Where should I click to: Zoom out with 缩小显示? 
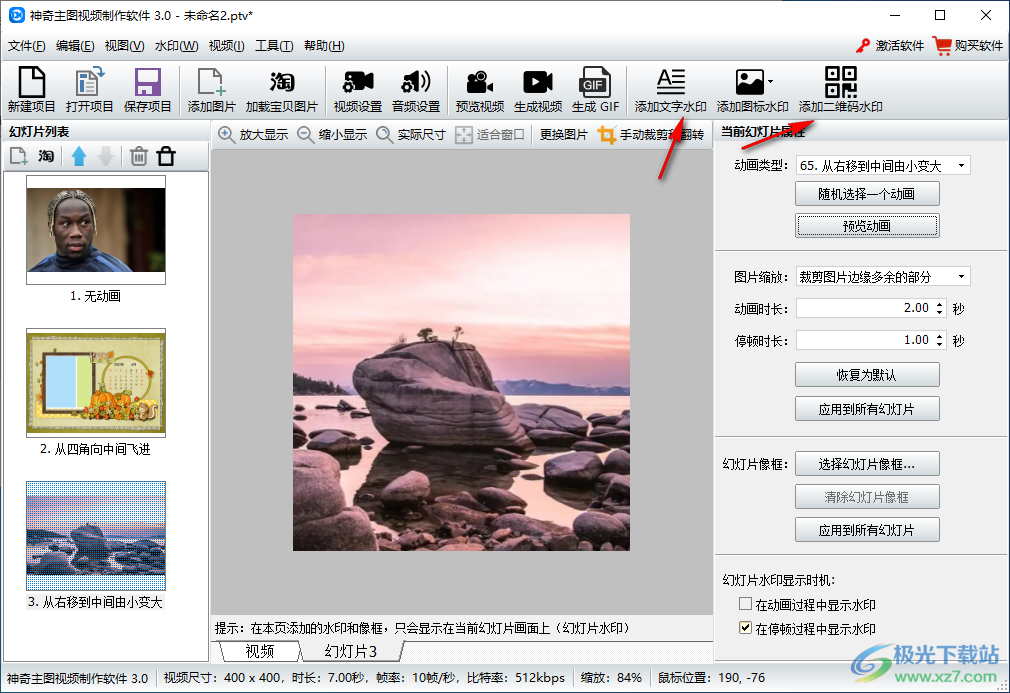pos(332,135)
